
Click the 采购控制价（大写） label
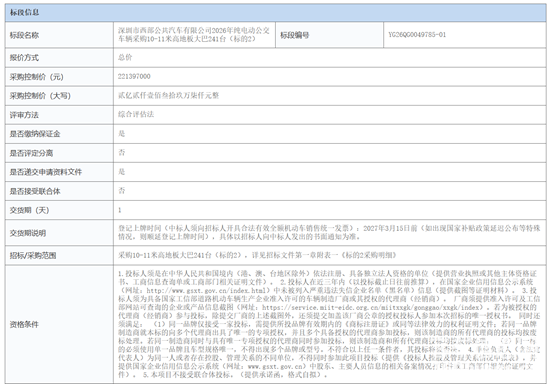[x=40, y=96]
